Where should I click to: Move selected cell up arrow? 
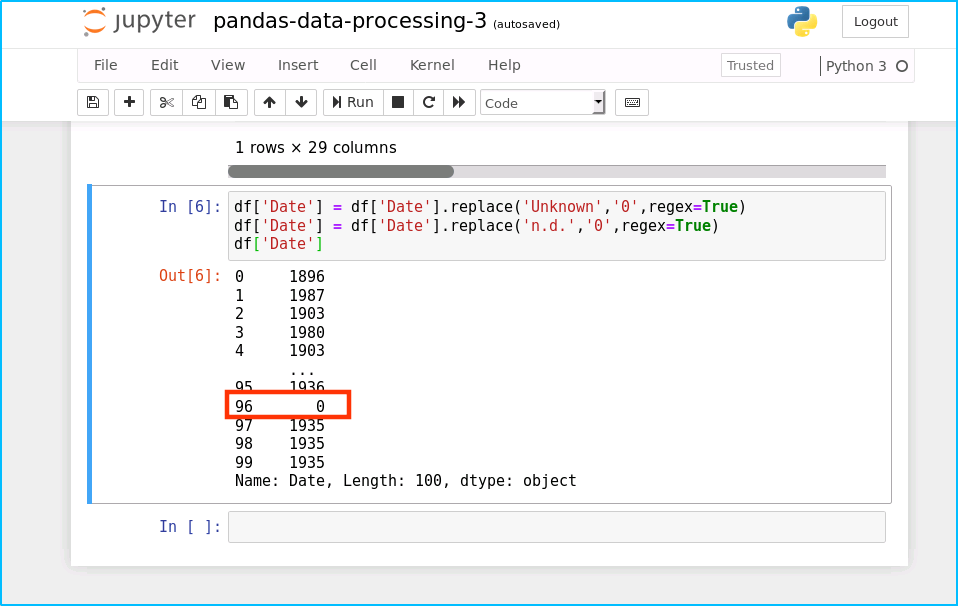[269, 103]
